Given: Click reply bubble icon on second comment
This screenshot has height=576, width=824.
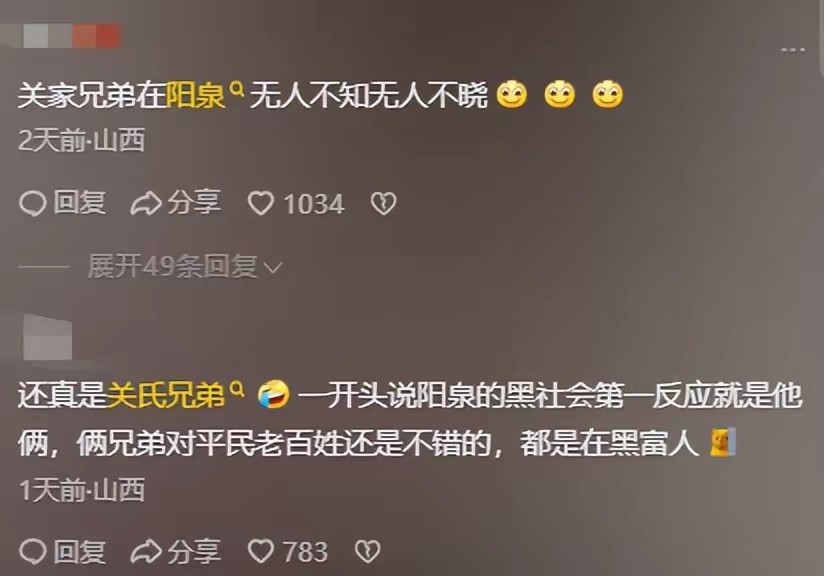Looking at the screenshot, I should 33,552.
